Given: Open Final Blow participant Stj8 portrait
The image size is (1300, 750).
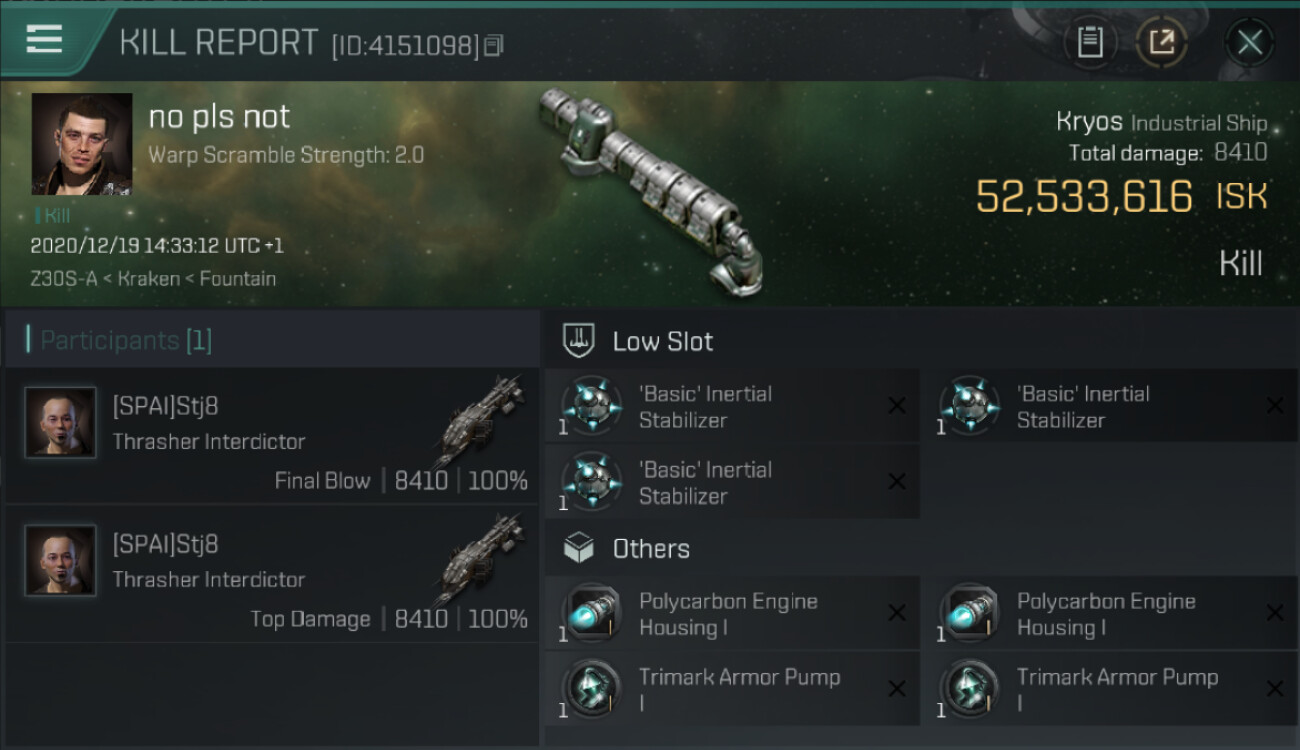Looking at the screenshot, I should (61, 423).
